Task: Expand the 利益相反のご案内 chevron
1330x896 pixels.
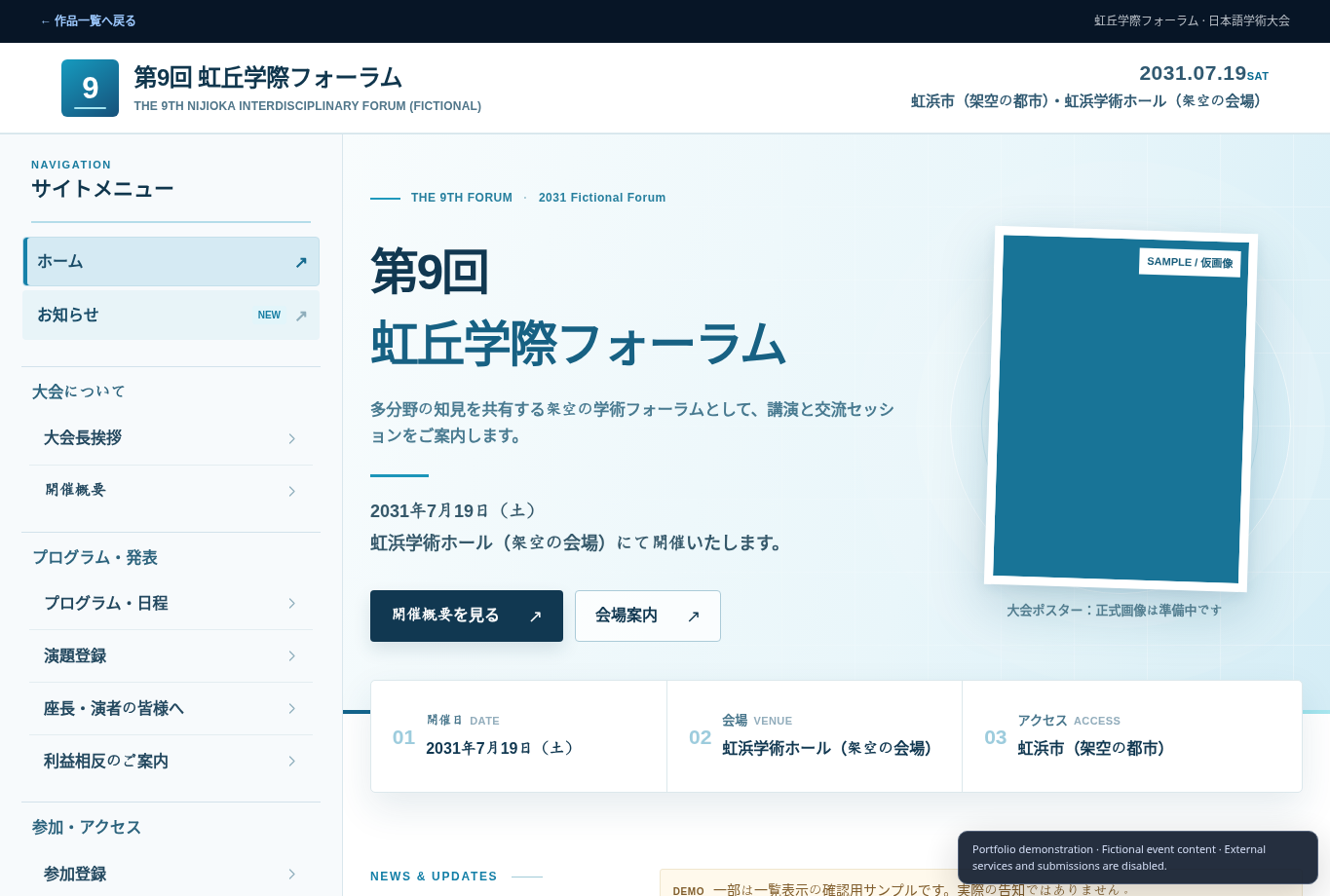Action: point(291,762)
